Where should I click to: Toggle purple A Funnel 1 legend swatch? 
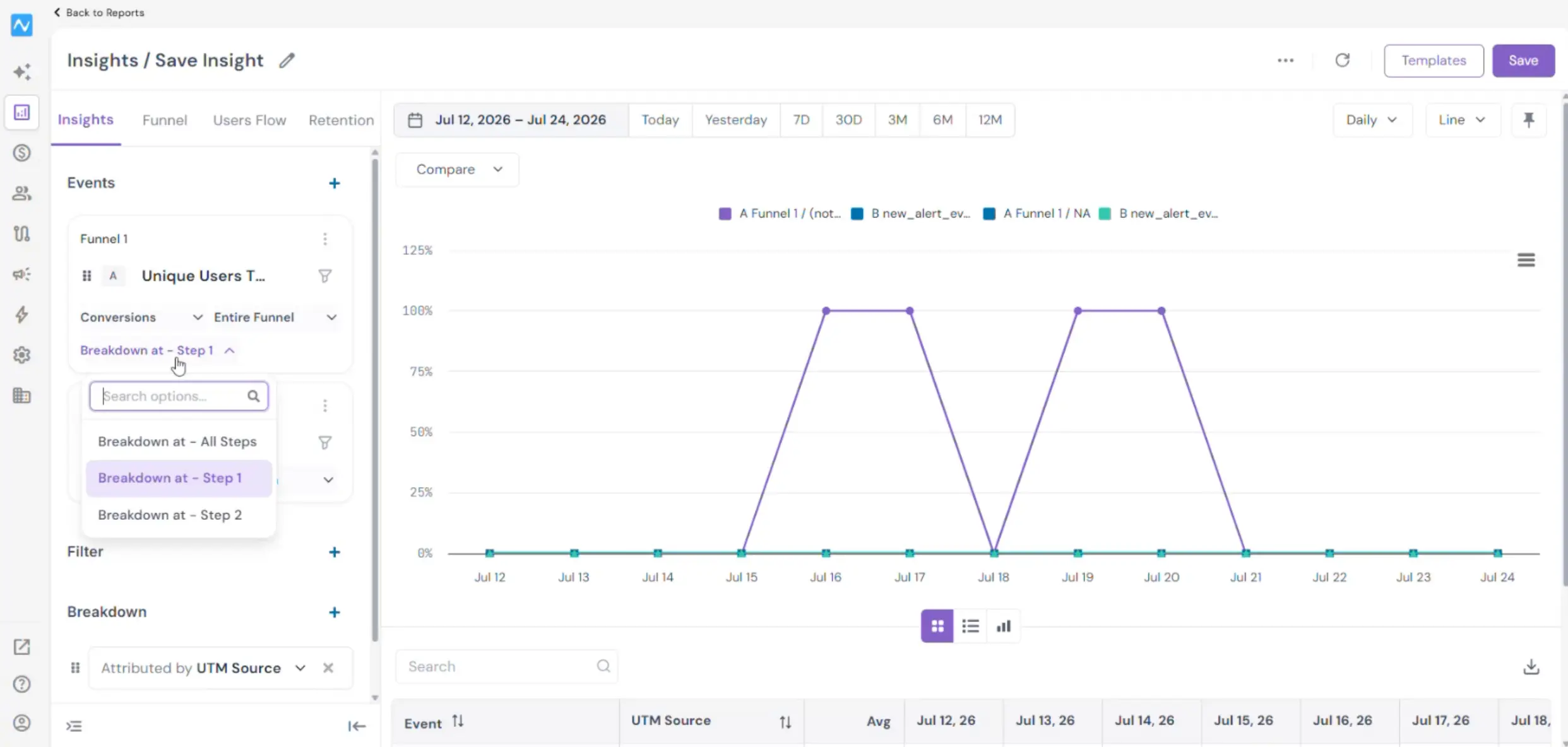click(725, 214)
